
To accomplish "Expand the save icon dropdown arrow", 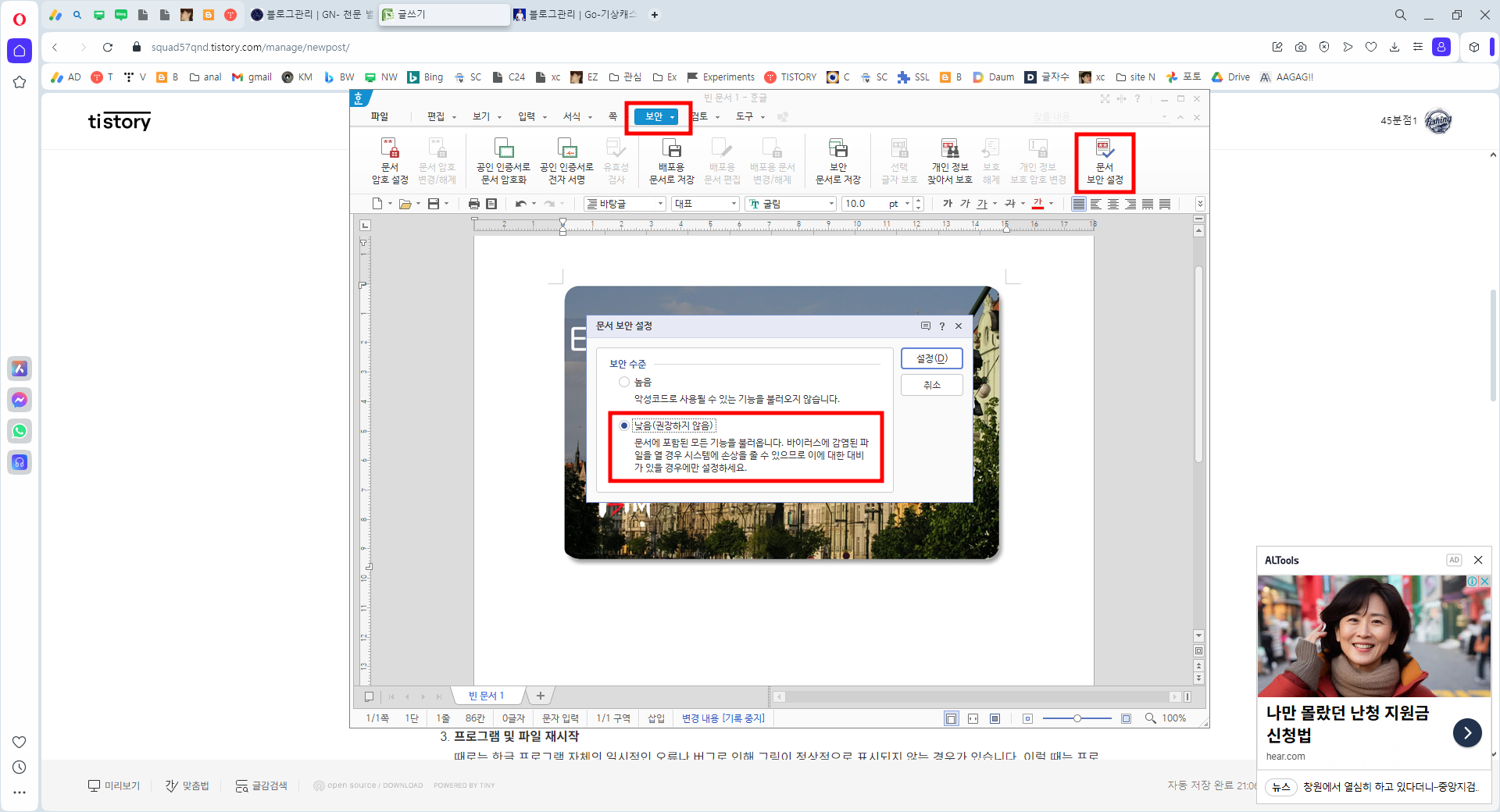I will (x=447, y=204).
